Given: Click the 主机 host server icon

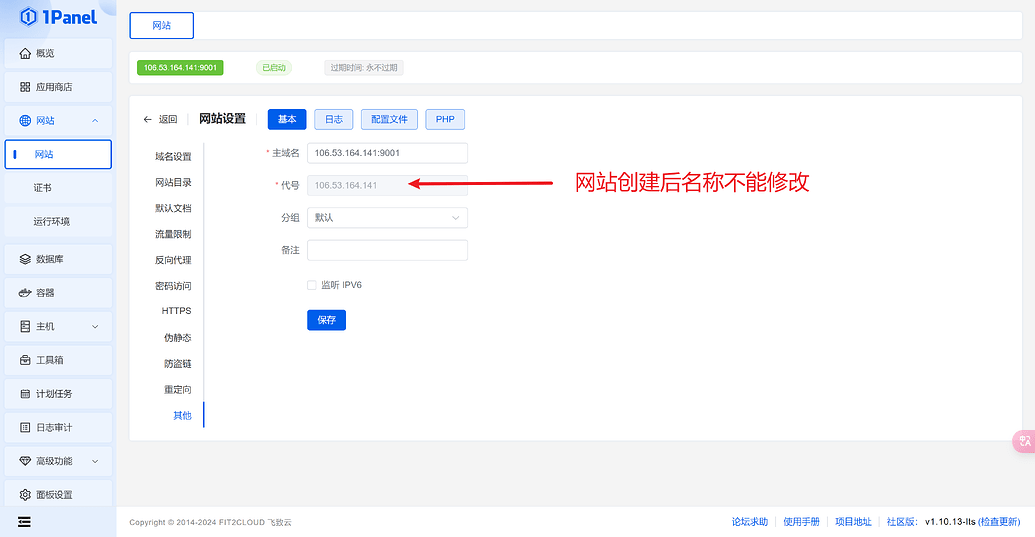Looking at the screenshot, I should click(25, 327).
